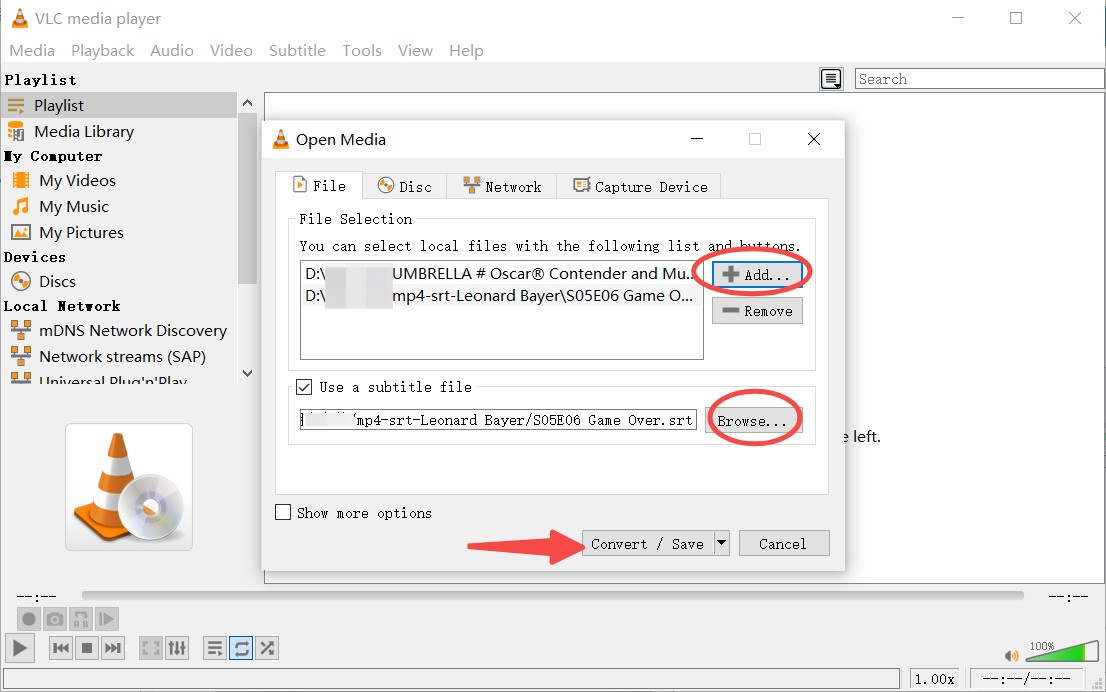Click the record button in controls
Image resolution: width=1106 pixels, height=692 pixels.
point(28,619)
